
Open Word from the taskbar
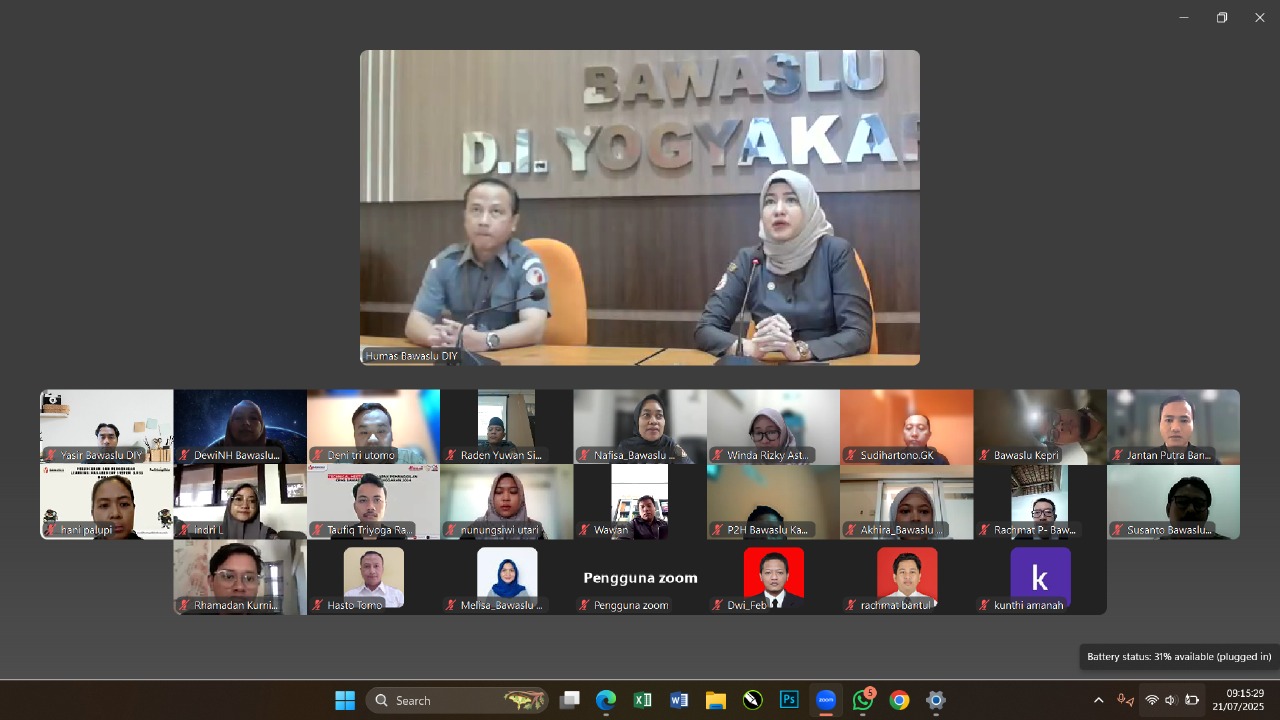(679, 700)
